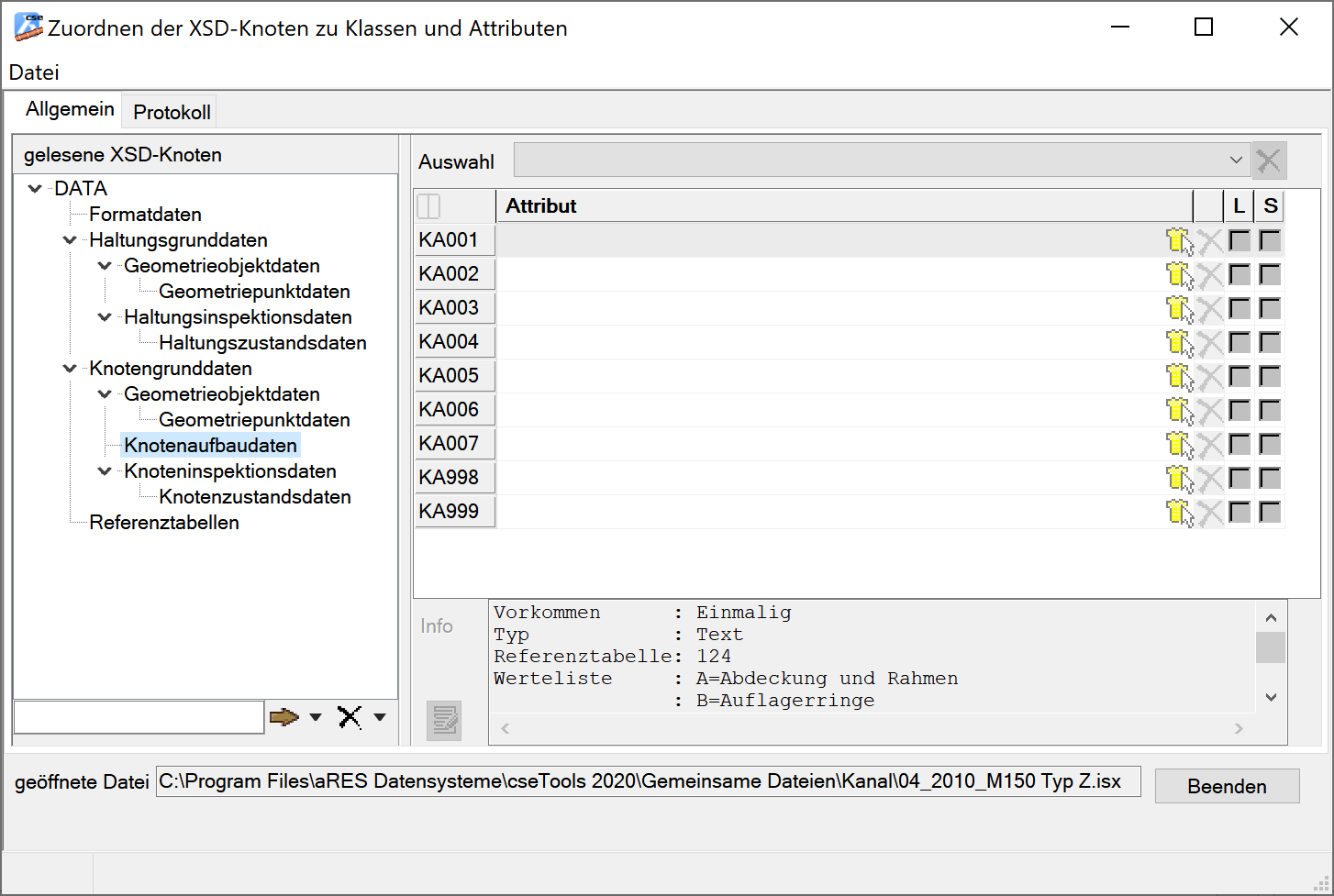Click the delete X icon in row KA998
This screenshot has height=896, width=1334.
1210,479
